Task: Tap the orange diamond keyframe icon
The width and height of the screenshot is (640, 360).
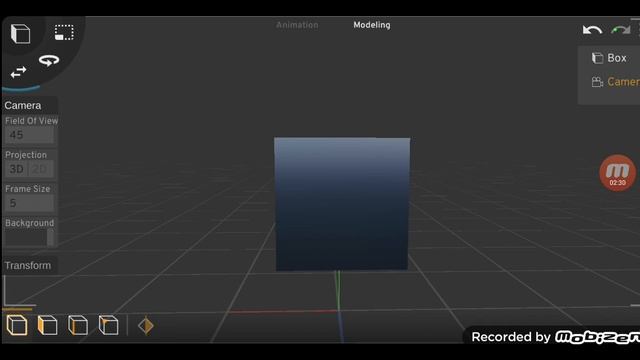Action: pos(146,326)
